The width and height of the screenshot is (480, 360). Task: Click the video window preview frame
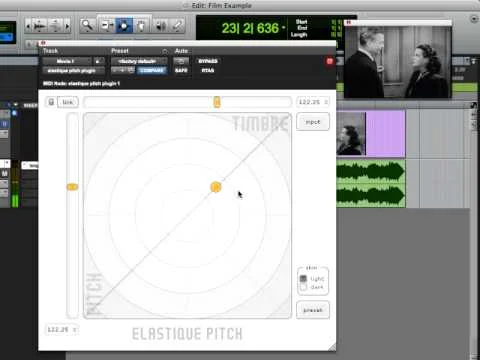[398, 62]
